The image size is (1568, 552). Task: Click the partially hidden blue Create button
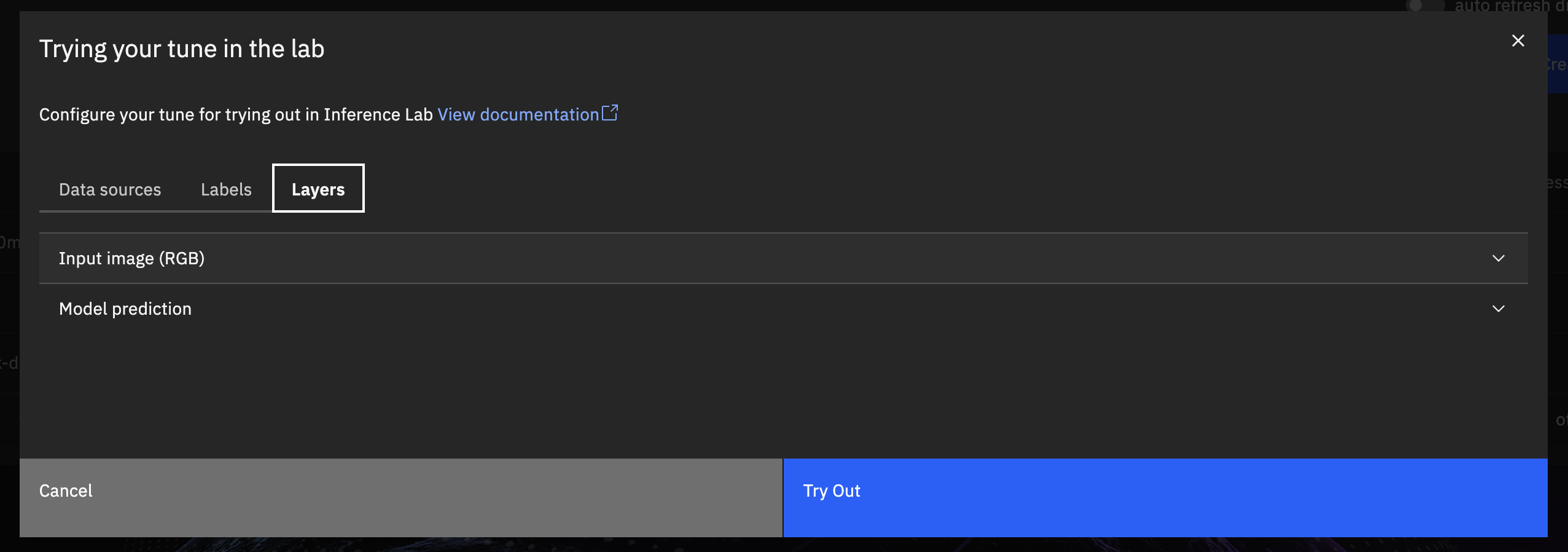pos(1557,65)
